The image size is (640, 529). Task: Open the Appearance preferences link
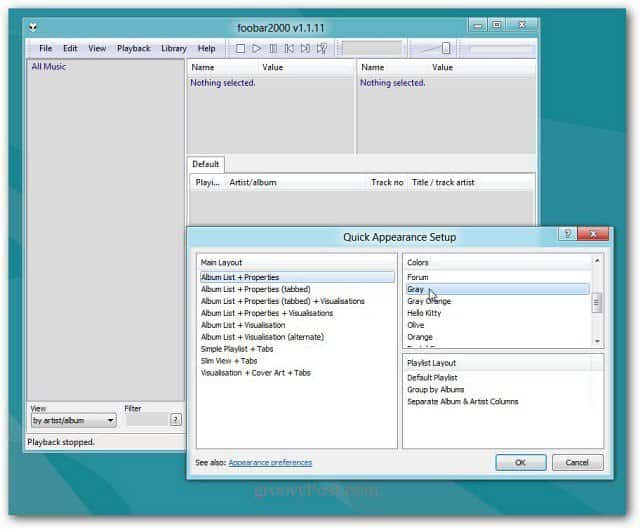[270, 462]
